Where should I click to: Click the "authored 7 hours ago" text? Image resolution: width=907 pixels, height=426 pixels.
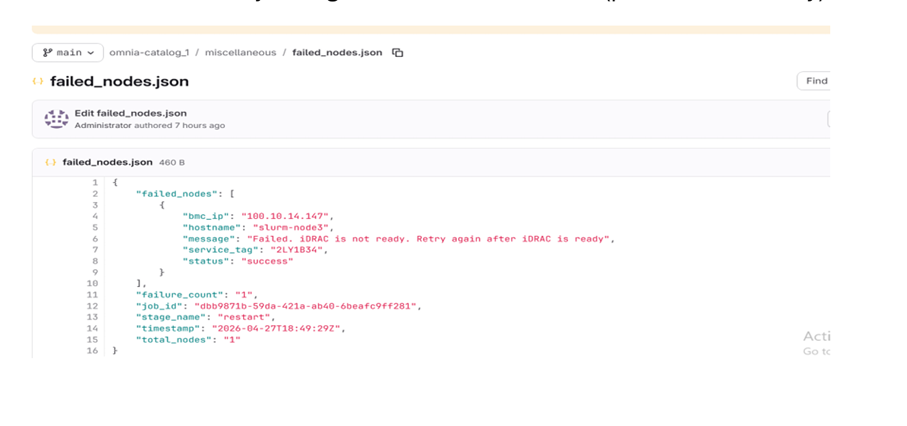(180, 126)
